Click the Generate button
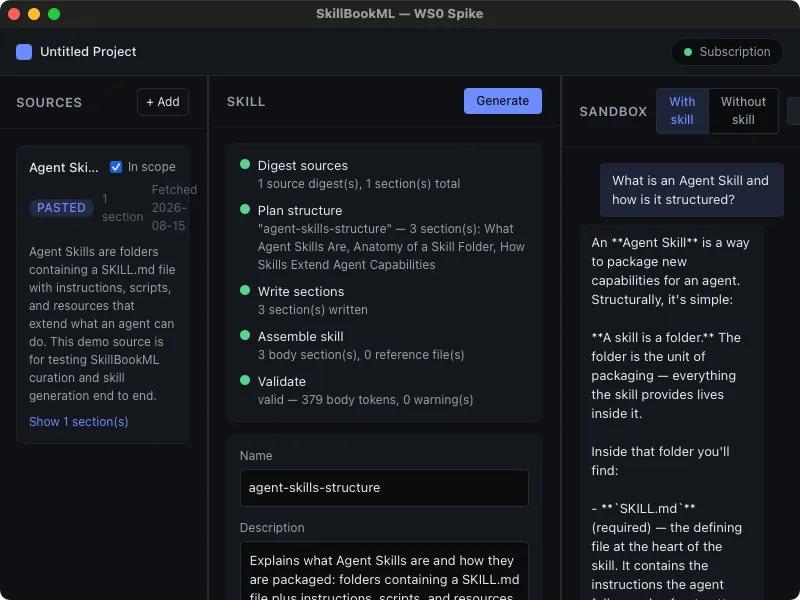Image resolution: width=800 pixels, height=600 pixels. (x=503, y=101)
